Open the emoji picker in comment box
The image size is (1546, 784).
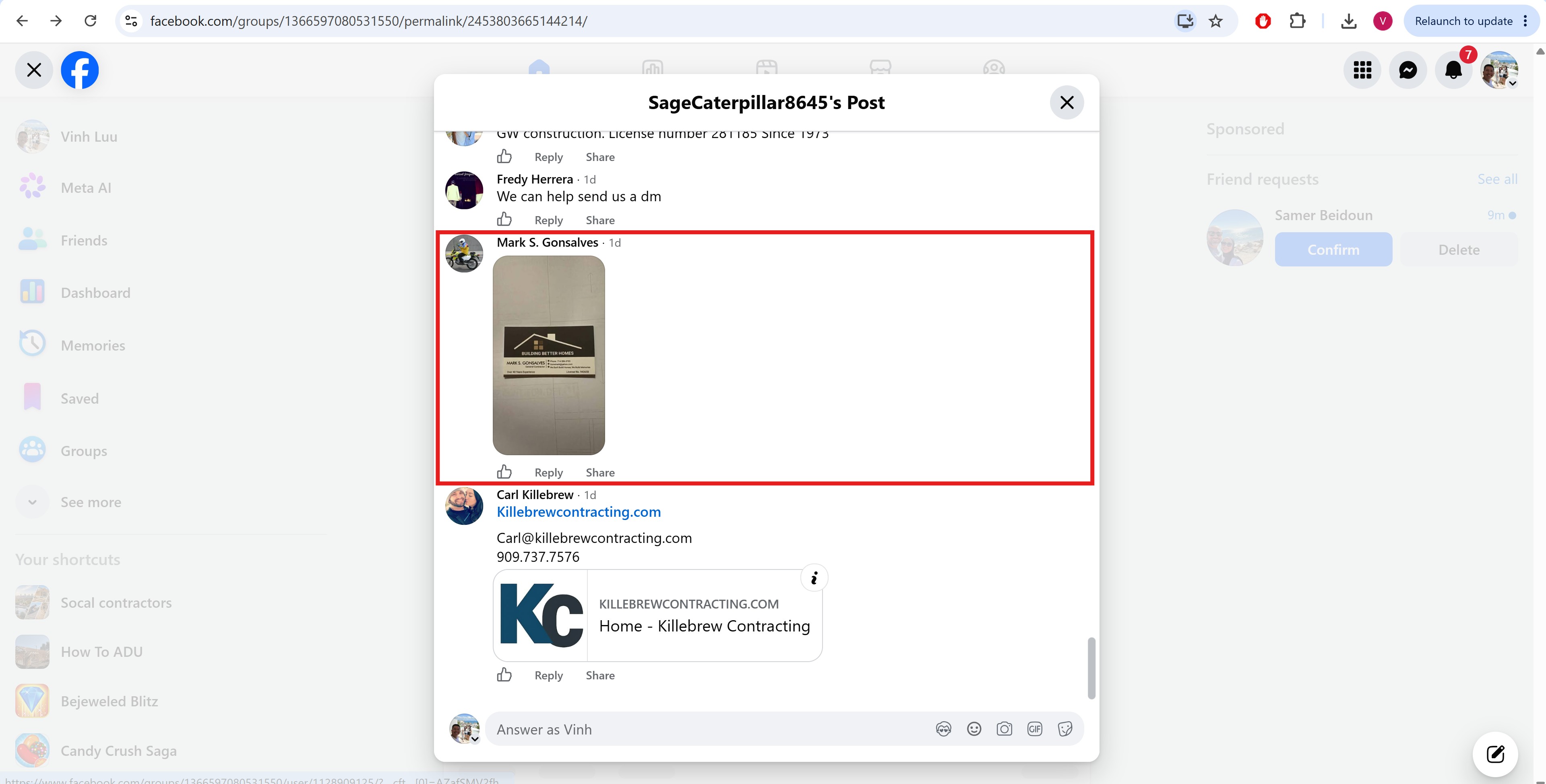click(x=974, y=729)
